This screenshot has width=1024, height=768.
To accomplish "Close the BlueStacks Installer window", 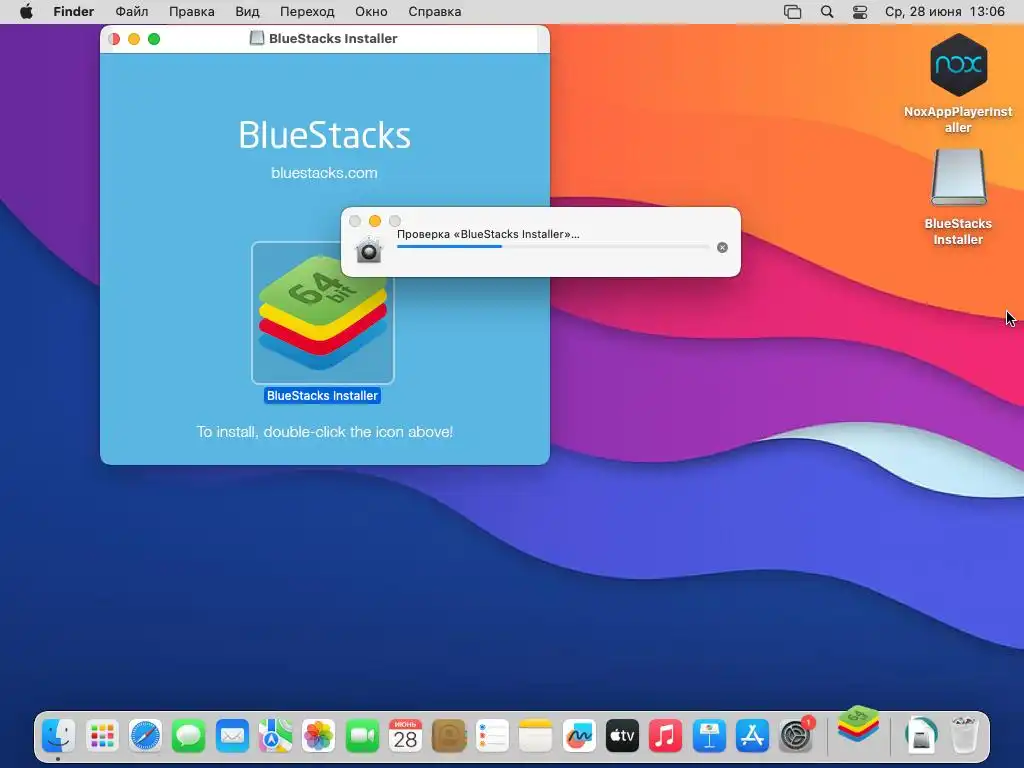I will point(114,39).
